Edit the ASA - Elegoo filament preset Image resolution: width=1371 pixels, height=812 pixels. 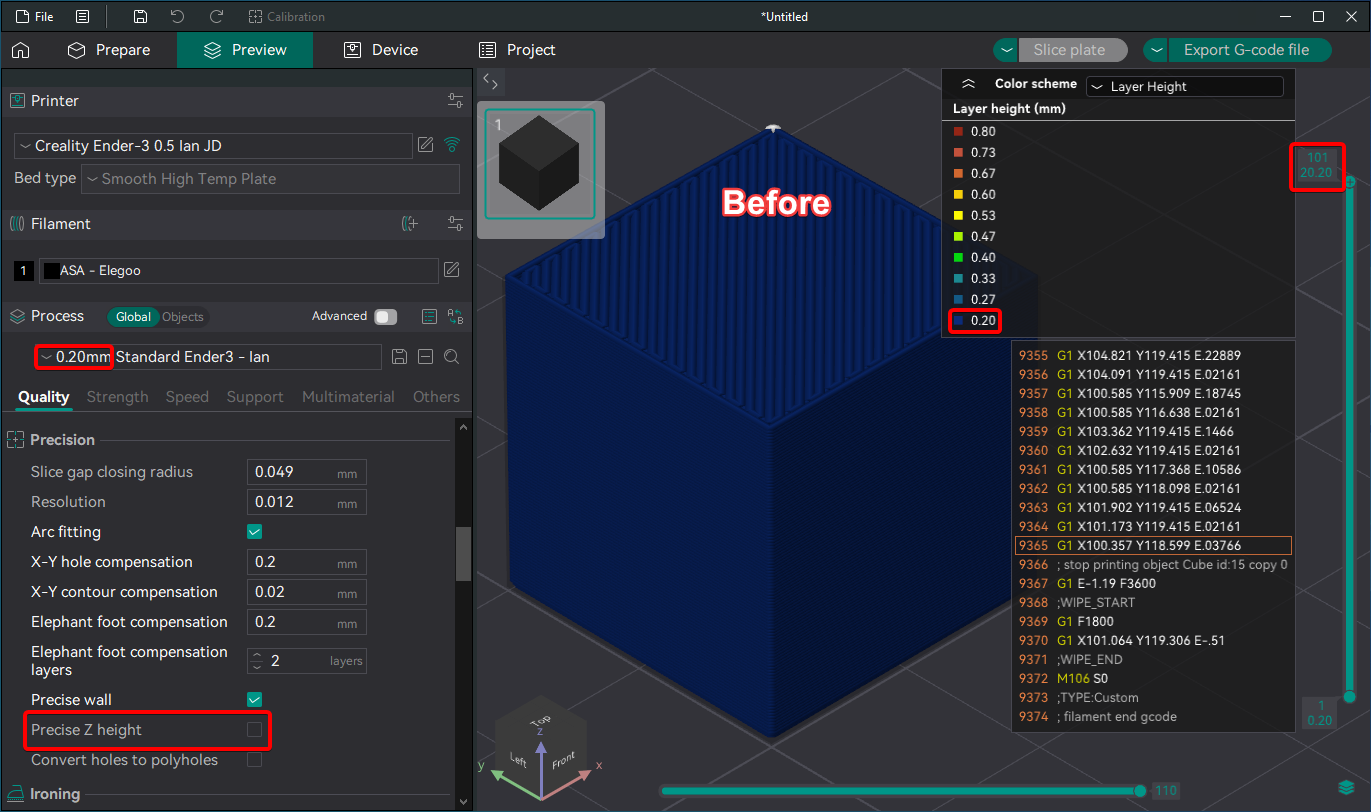(451, 270)
